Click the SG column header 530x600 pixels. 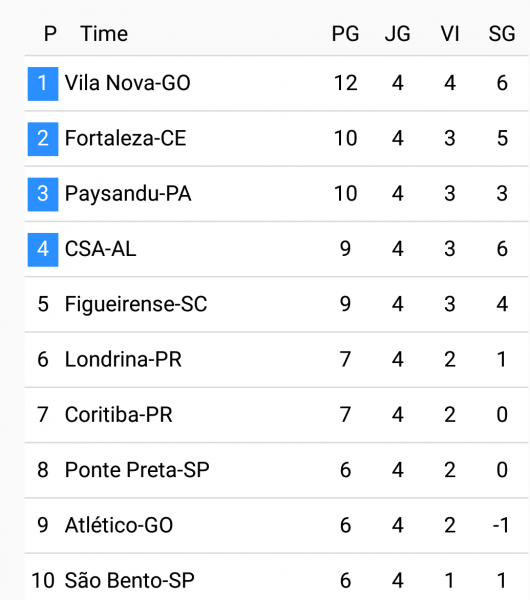(502, 34)
